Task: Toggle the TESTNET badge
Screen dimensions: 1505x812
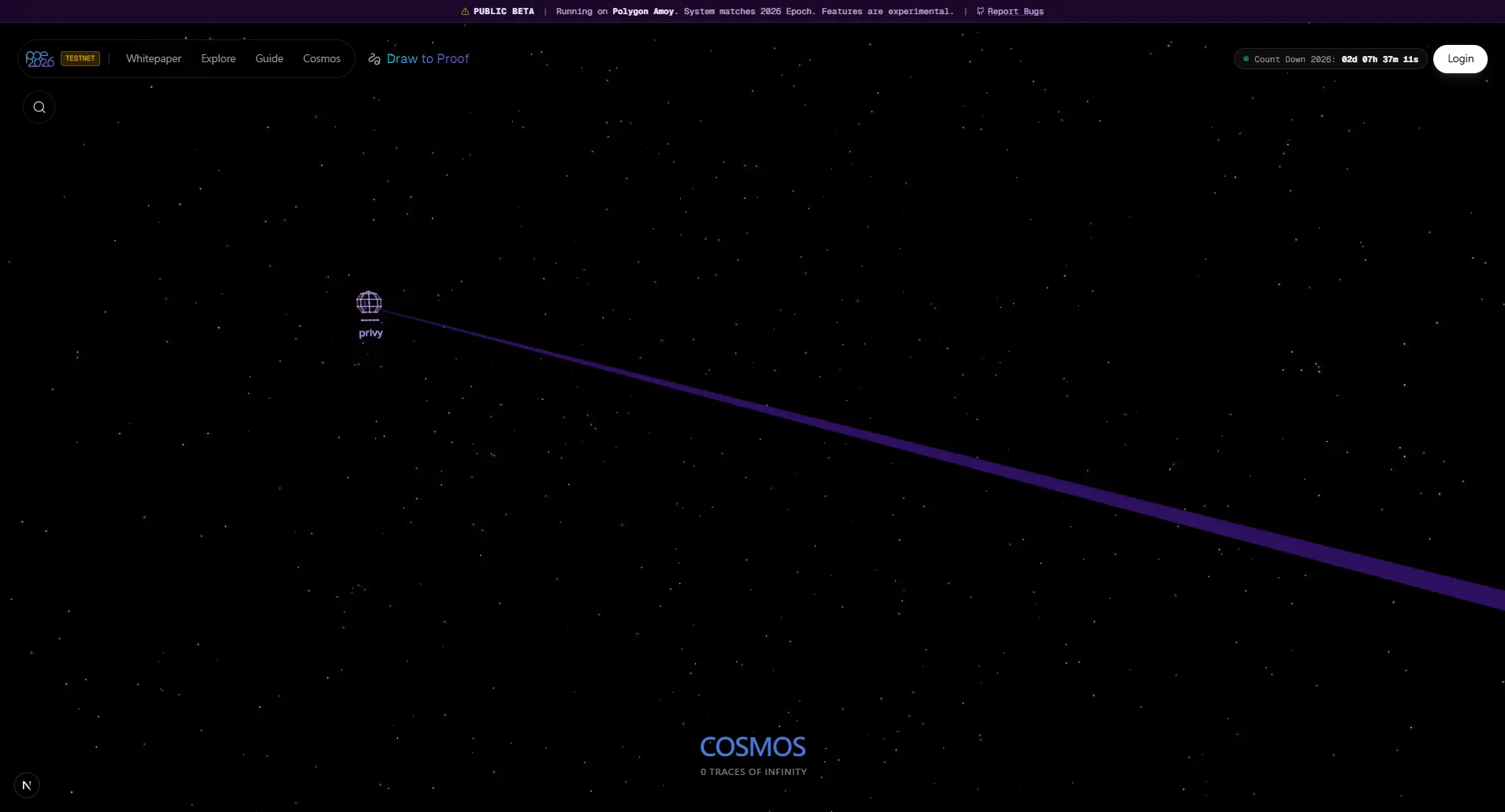Action: click(x=79, y=57)
